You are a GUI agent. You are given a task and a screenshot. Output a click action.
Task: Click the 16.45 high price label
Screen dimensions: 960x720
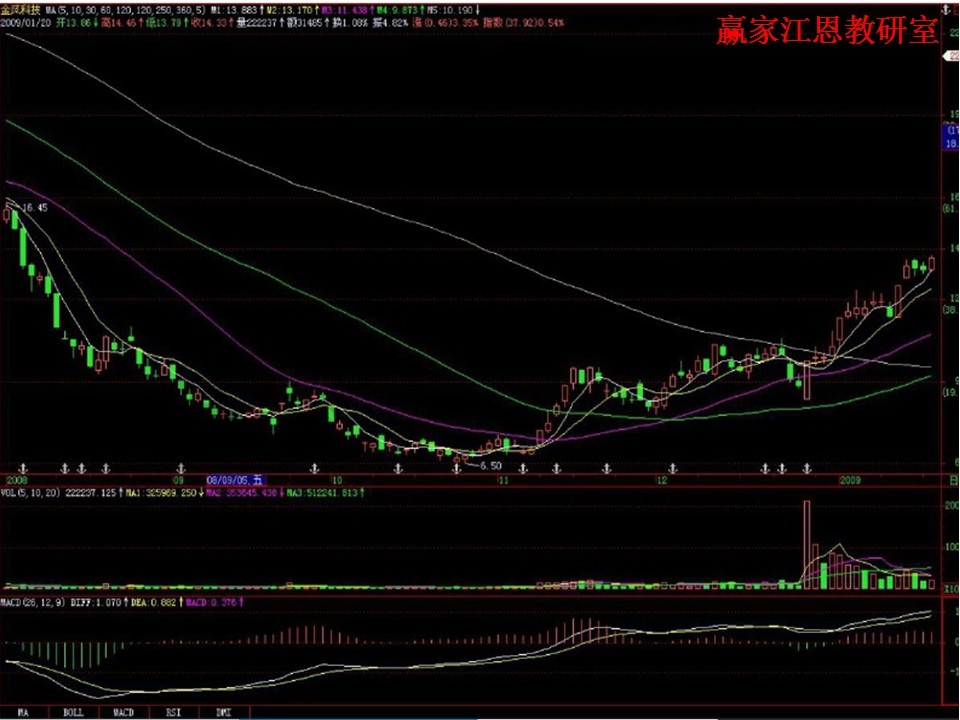(x=34, y=207)
